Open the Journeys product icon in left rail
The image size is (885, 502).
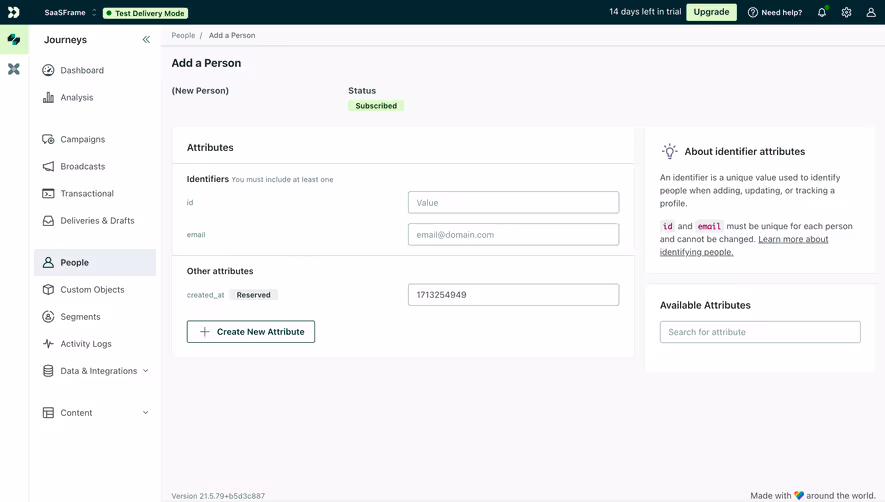coord(14,40)
